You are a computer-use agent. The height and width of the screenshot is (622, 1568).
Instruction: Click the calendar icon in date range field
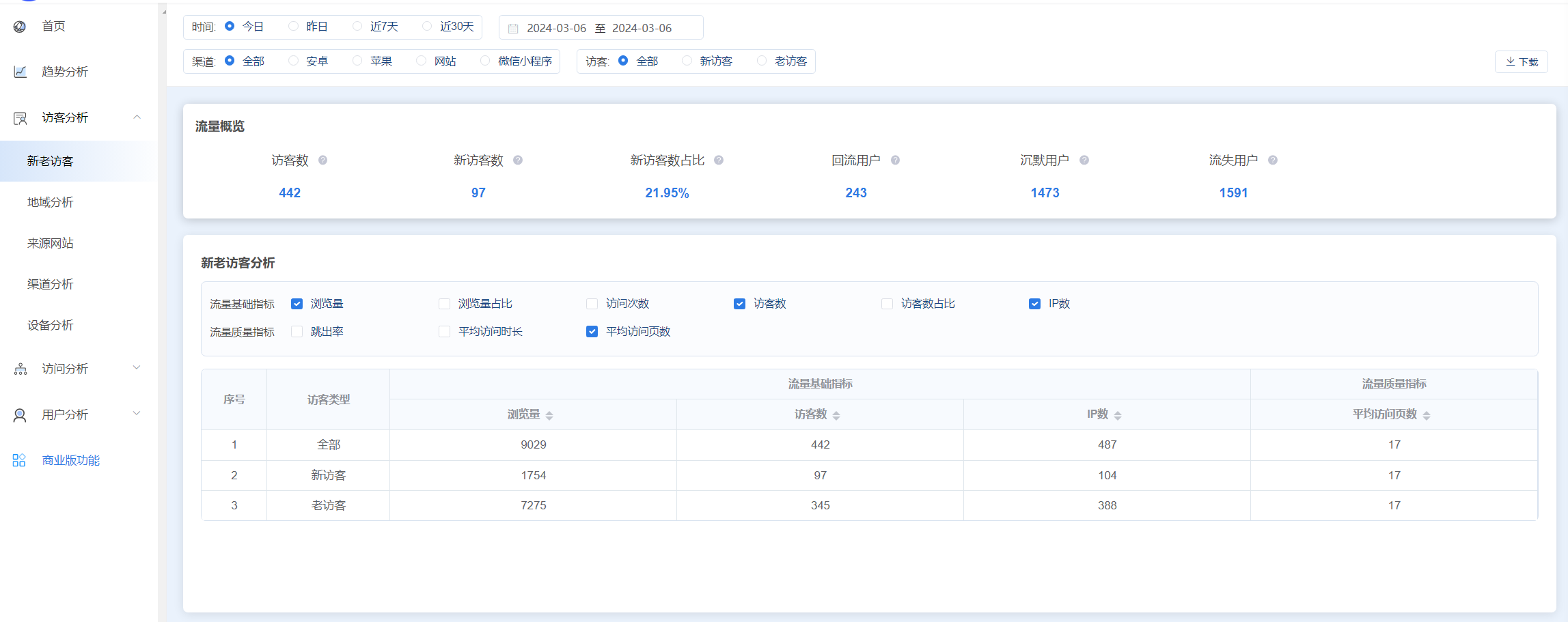(513, 29)
